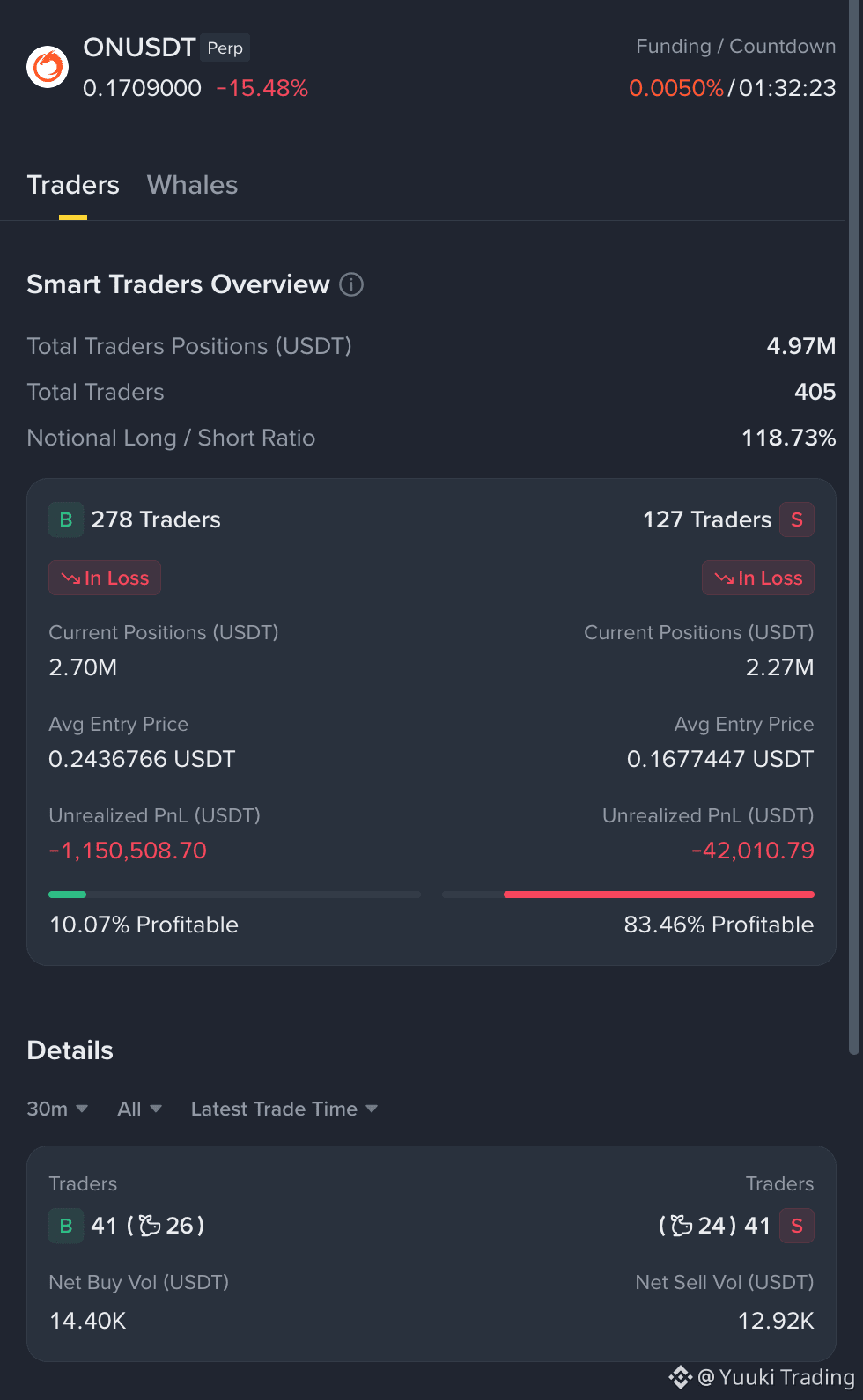Click the vertical scrollbar on the right edge
The height and width of the screenshot is (1400, 863).
coord(853,528)
